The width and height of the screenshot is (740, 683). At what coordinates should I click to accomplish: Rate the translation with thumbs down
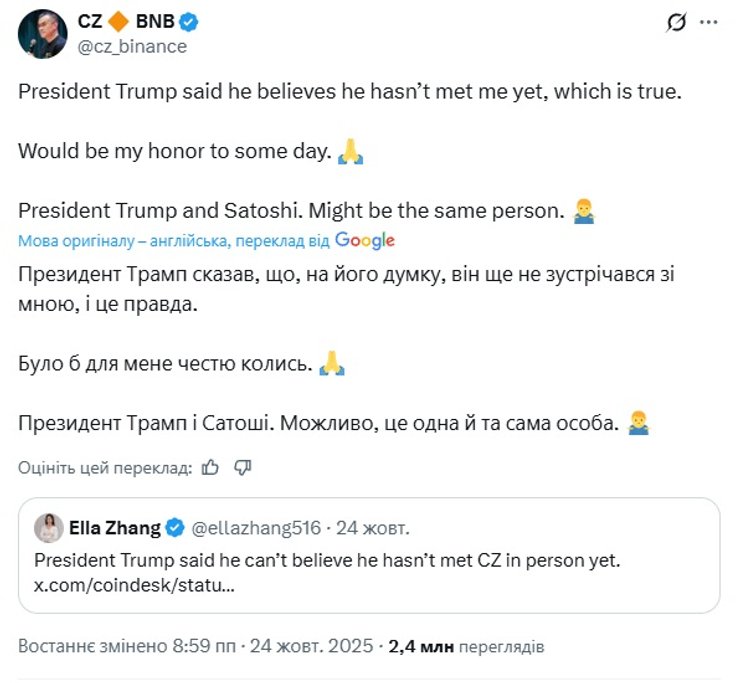tap(242, 466)
